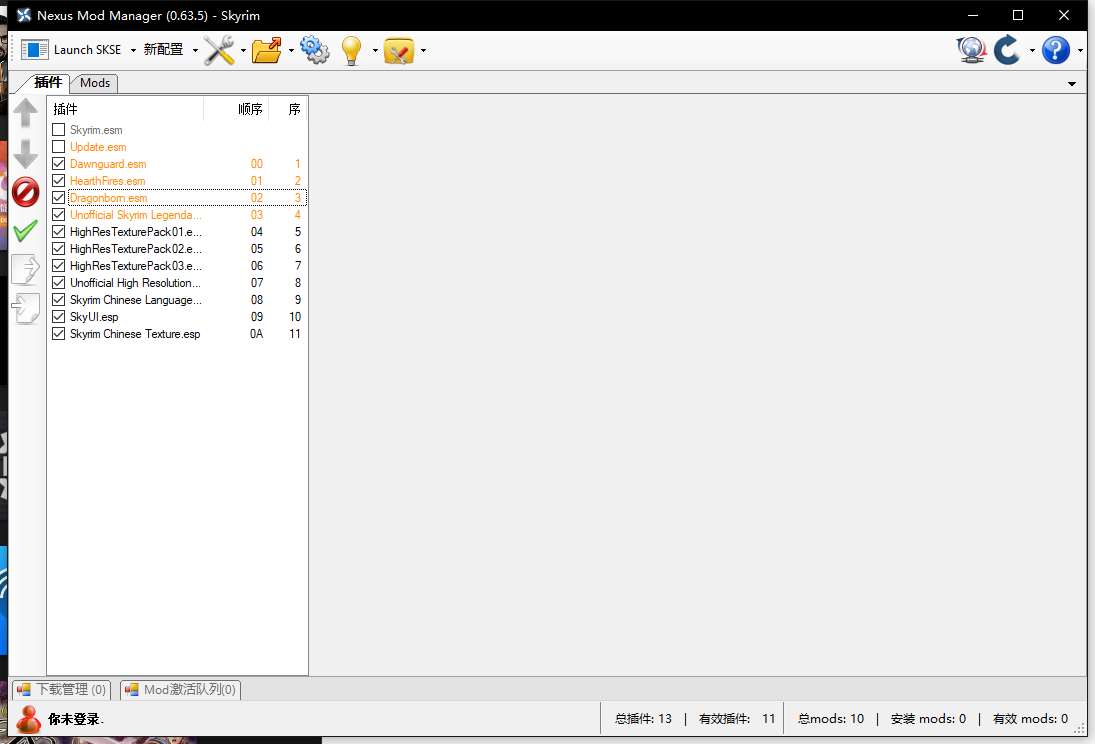
Task: Expand the light bulb dropdown arrow
Action: 375,50
